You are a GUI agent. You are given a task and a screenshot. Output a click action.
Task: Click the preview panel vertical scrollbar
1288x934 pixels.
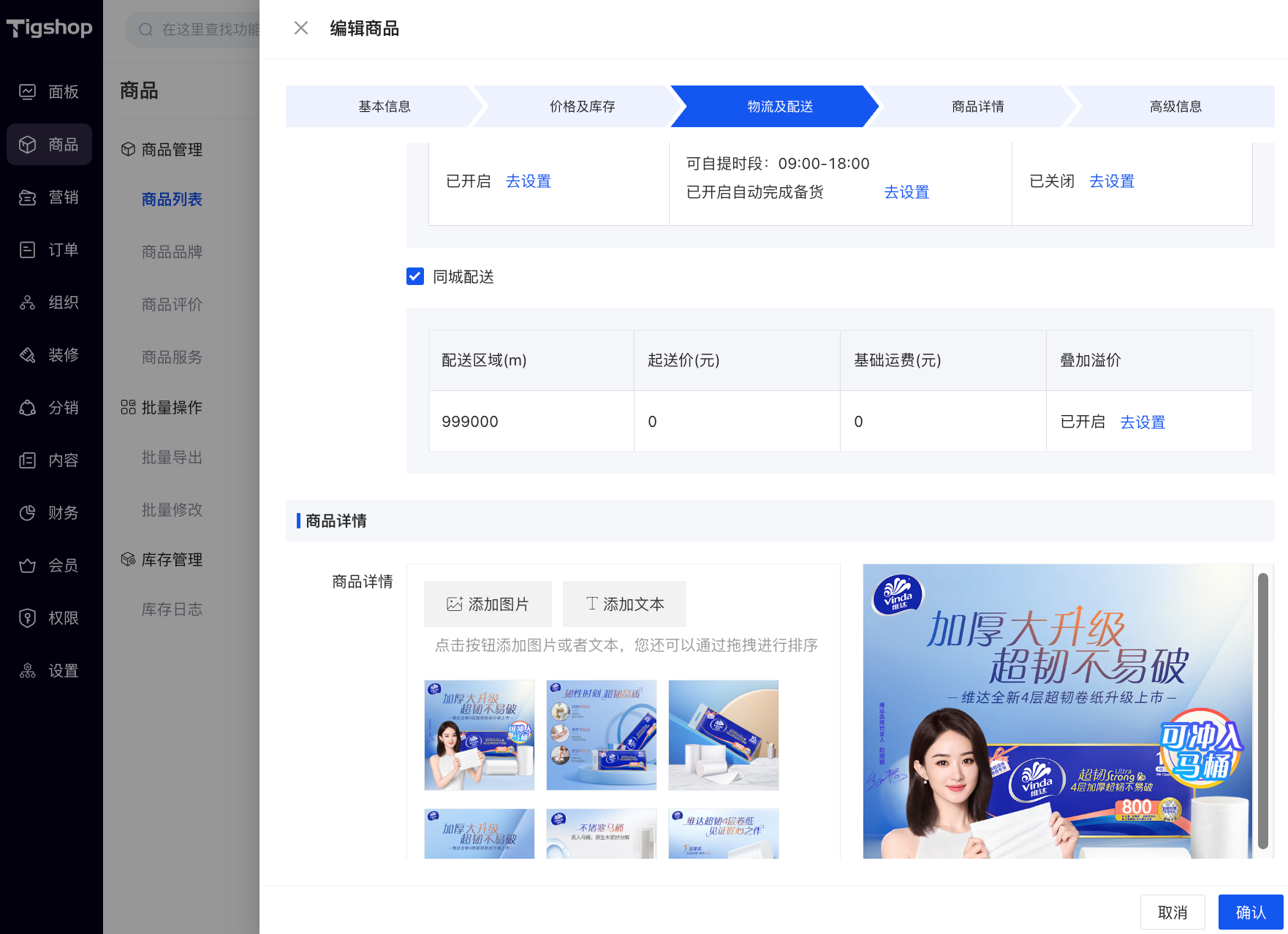[x=1262, y=710]
